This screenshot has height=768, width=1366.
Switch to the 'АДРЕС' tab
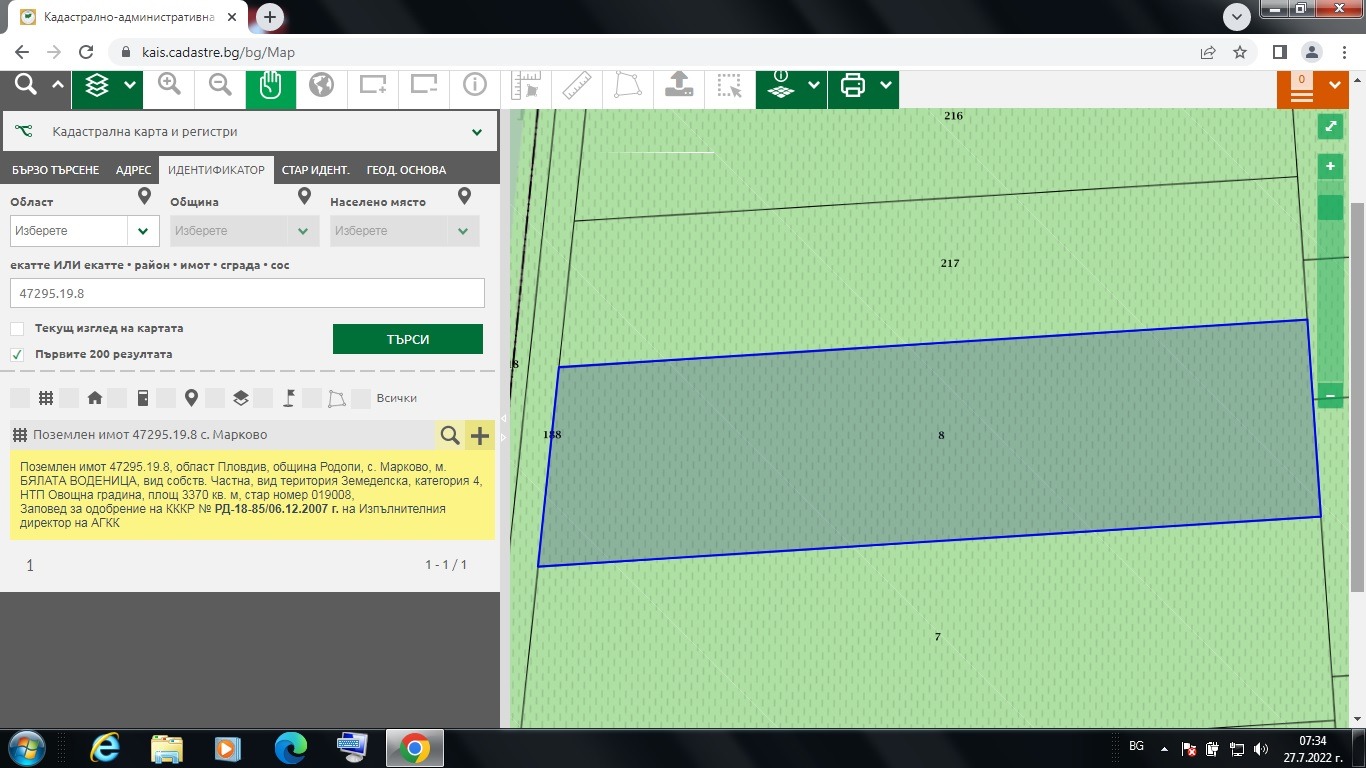(x=133, y=170)
